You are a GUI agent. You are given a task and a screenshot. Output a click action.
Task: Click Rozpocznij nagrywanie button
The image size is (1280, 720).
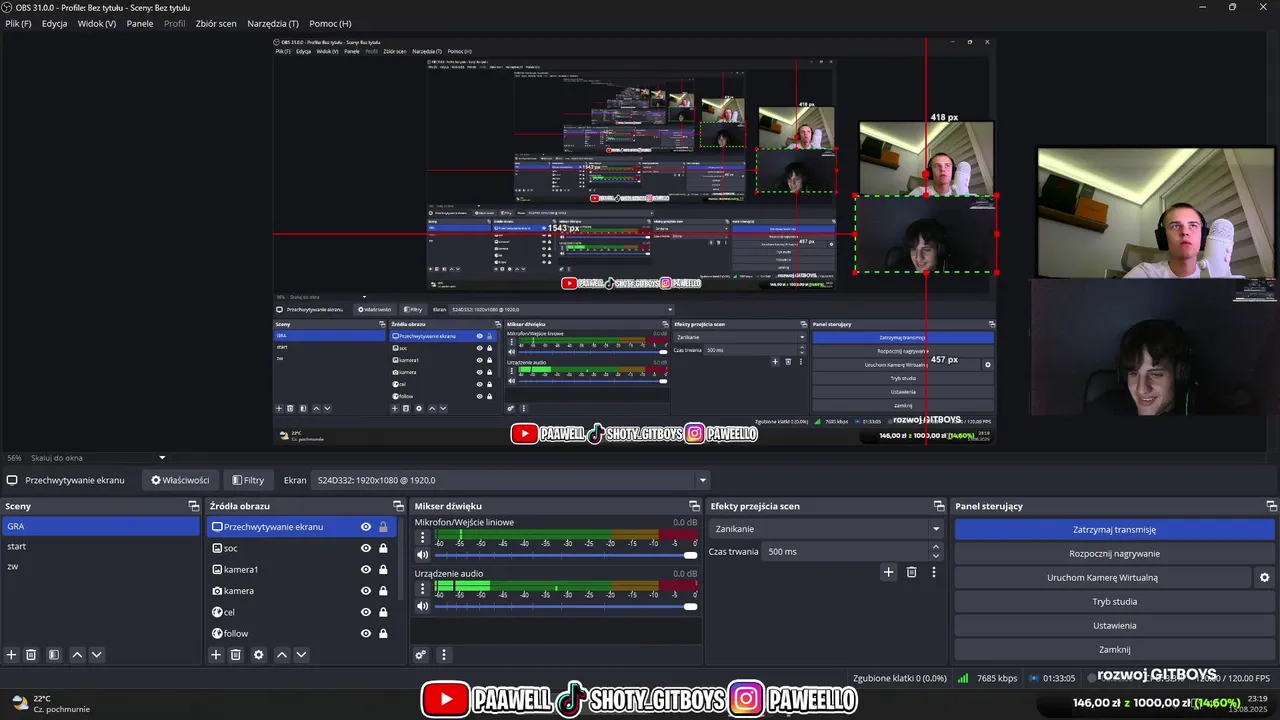[1114, 554]
